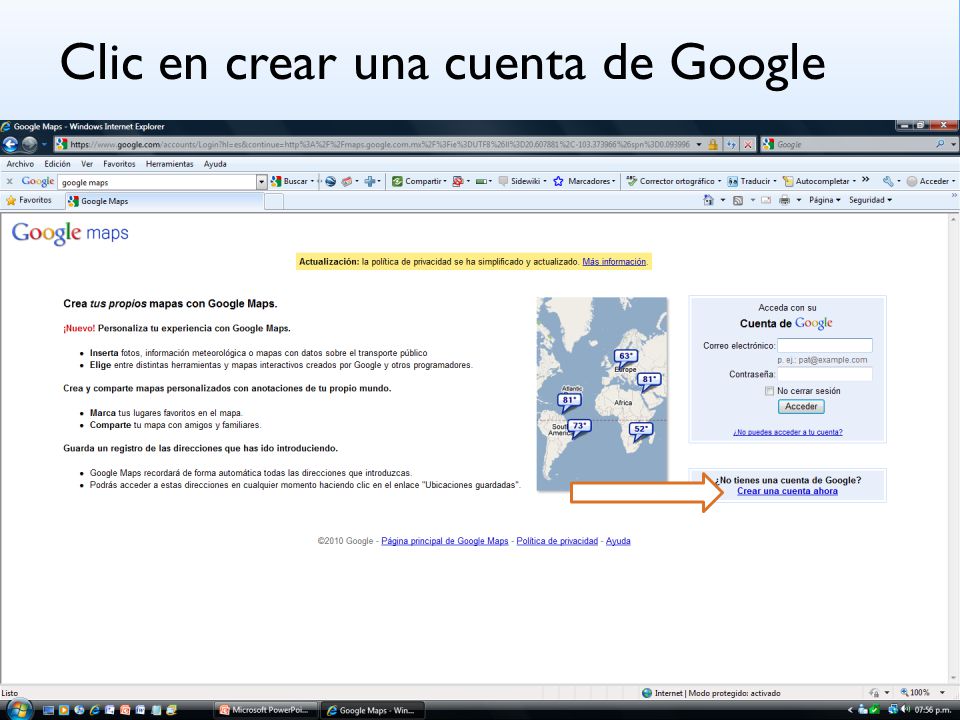
Task: Click Acceder on the Google Toolbar
Action: [930, 181]
